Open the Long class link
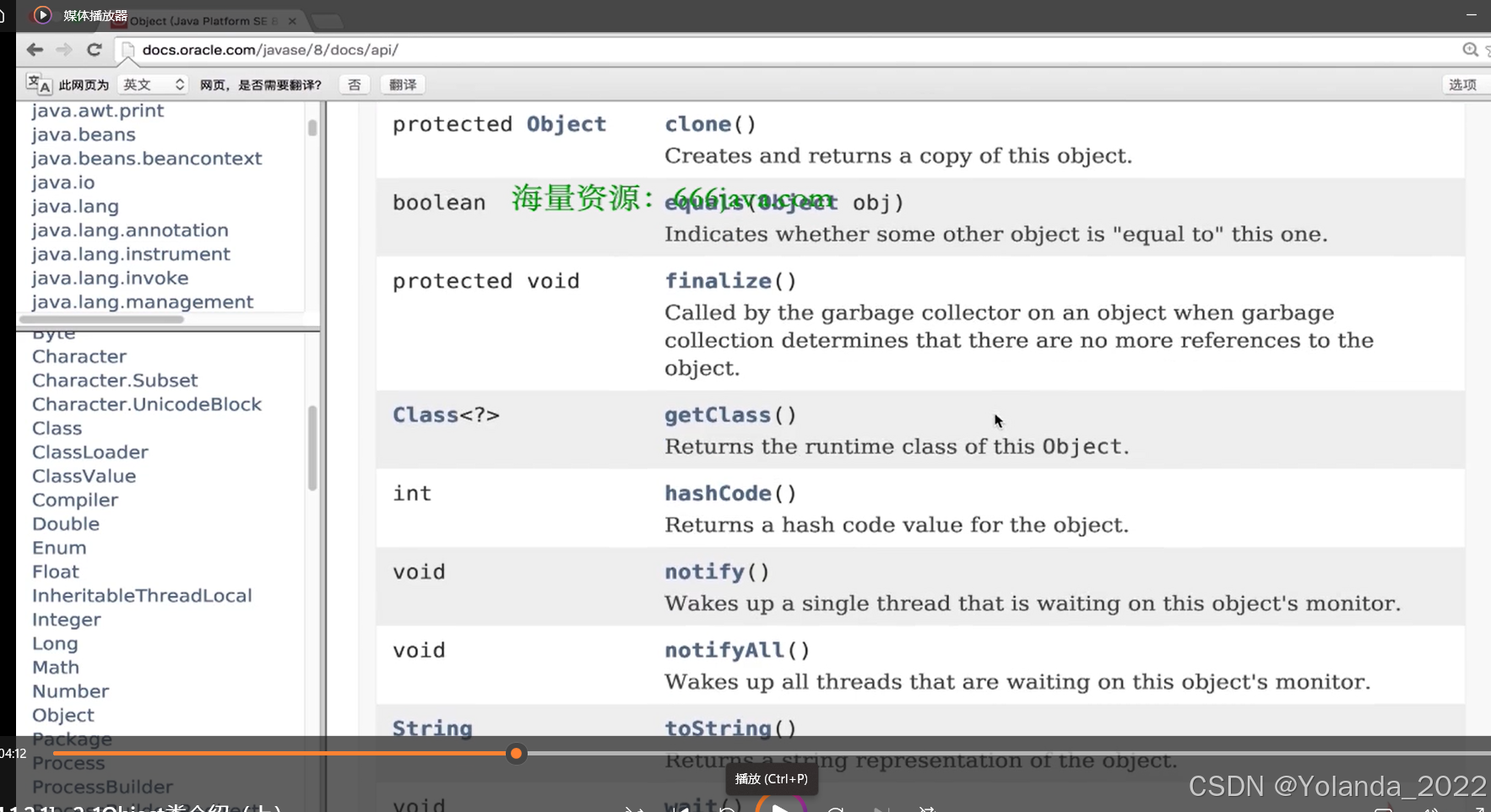Viewport: 1491px width, 812px height. pyautogui.click(x=55, y=643)
